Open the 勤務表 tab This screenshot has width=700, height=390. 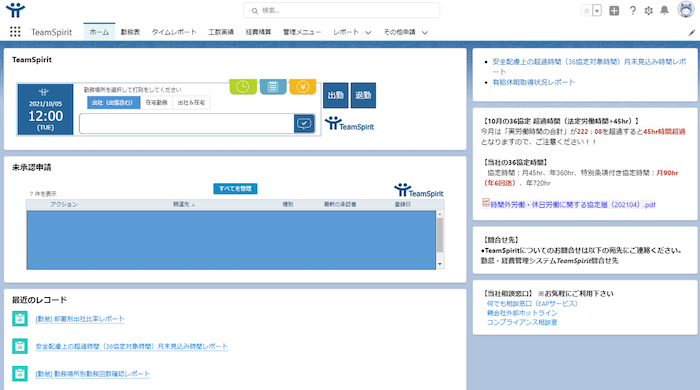130,32
